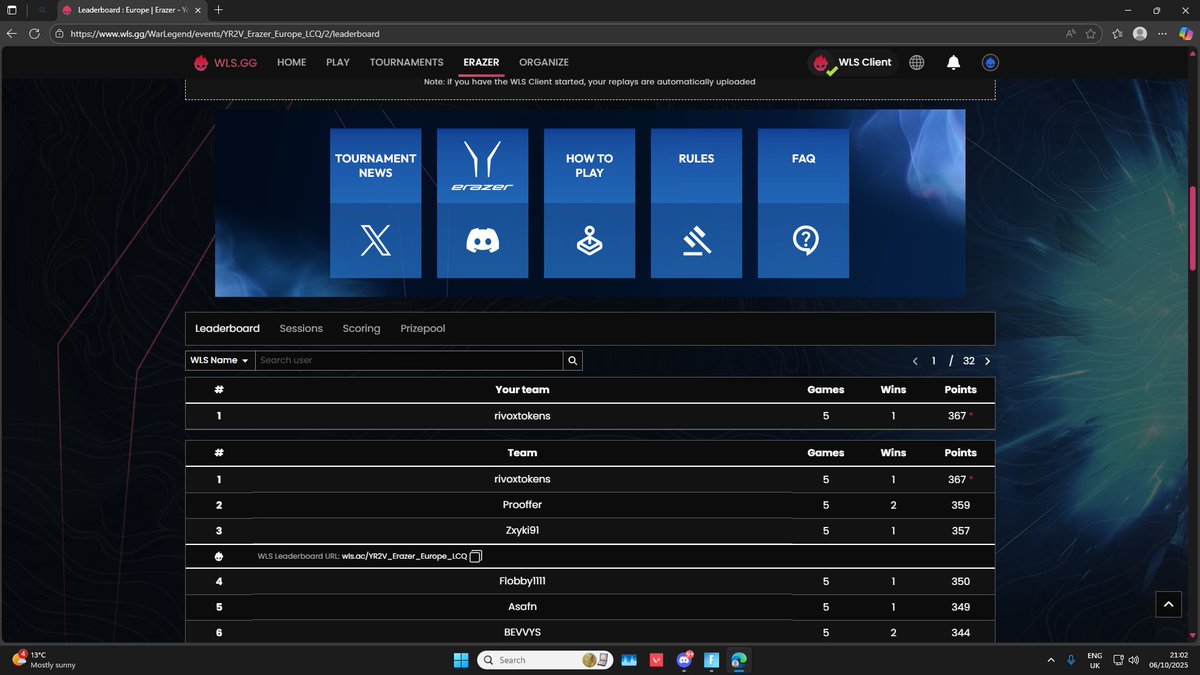
Task: Click the Search user input field
Action: click(409, 360)
